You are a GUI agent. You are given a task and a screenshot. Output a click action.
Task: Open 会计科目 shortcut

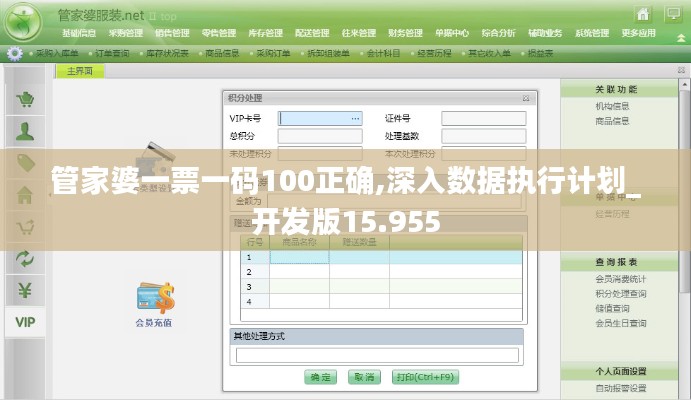click(383, 53)
